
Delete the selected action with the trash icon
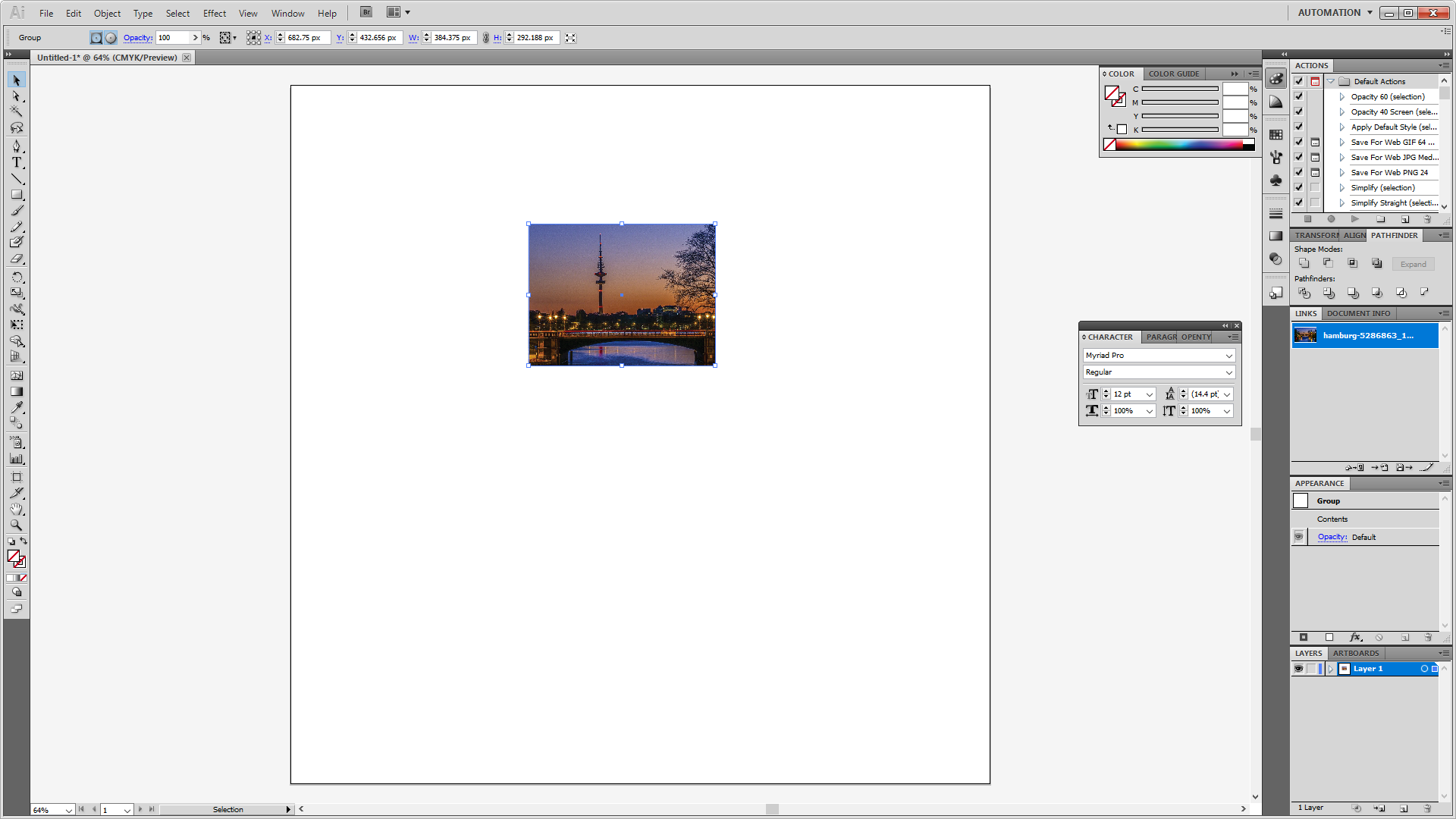1428,219
